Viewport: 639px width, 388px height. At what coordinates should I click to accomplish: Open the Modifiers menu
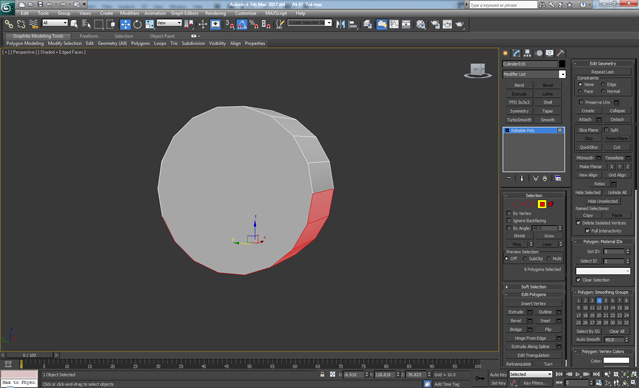pos(130,13)
